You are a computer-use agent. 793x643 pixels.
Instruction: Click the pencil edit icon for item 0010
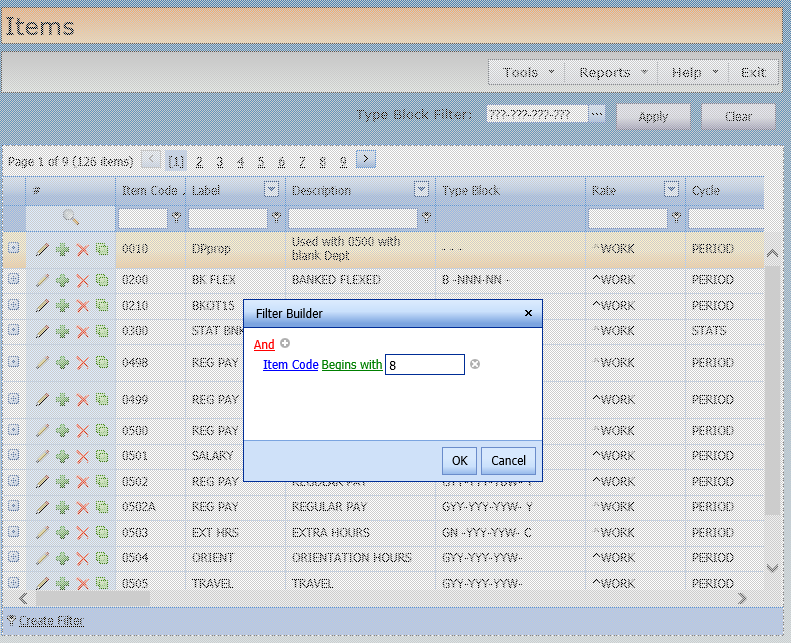42,249
